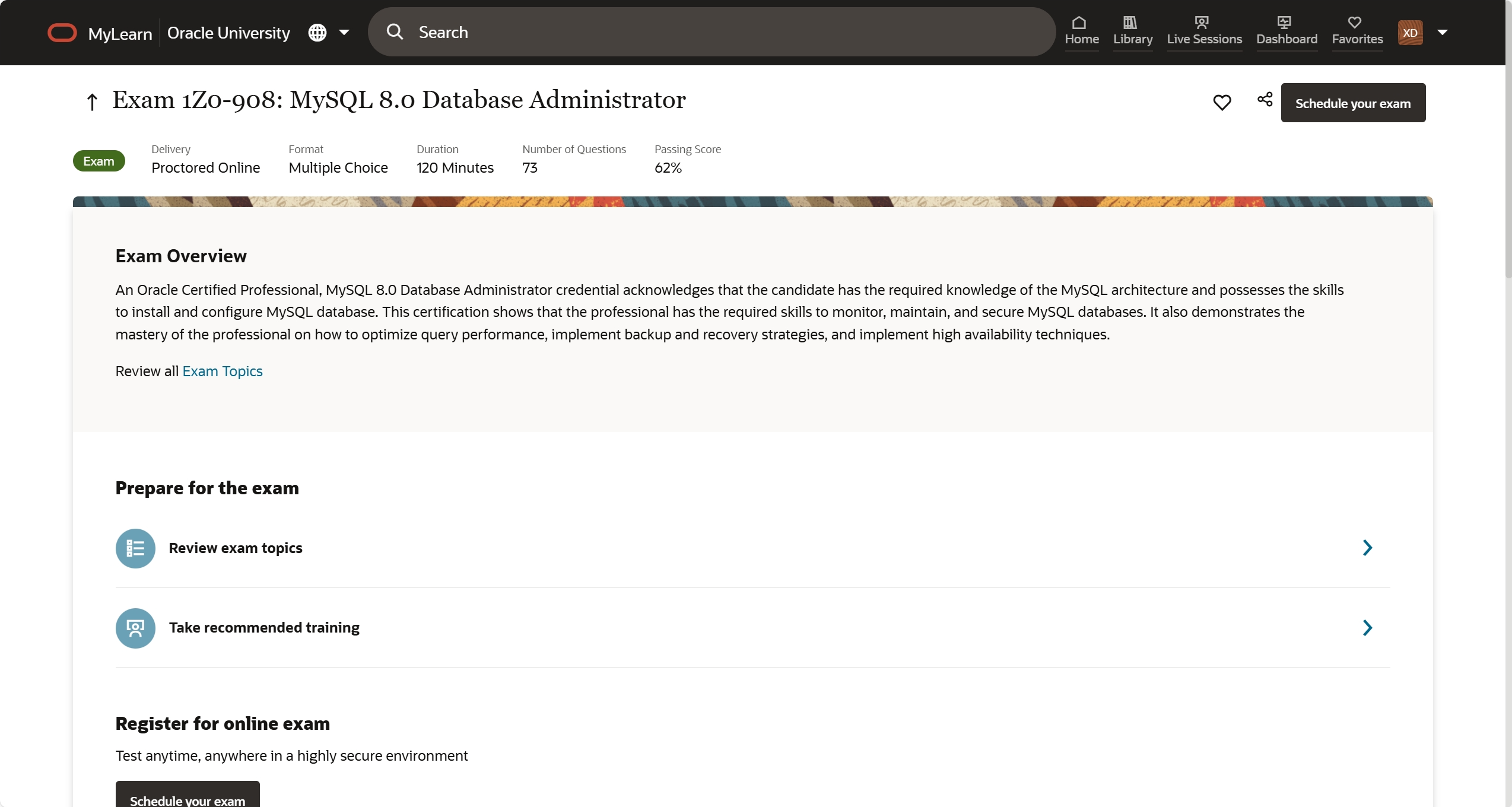Click the top Schedule your exam button
This screenshot has height=807, width=1512.
(x=1352, y=103)
